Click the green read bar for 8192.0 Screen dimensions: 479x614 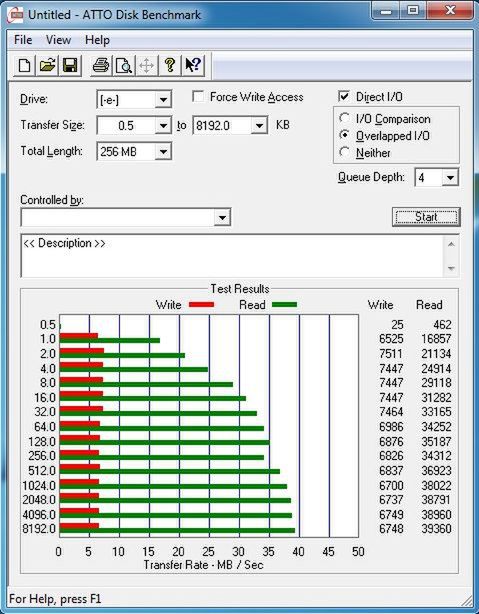[x=177, y=531]
